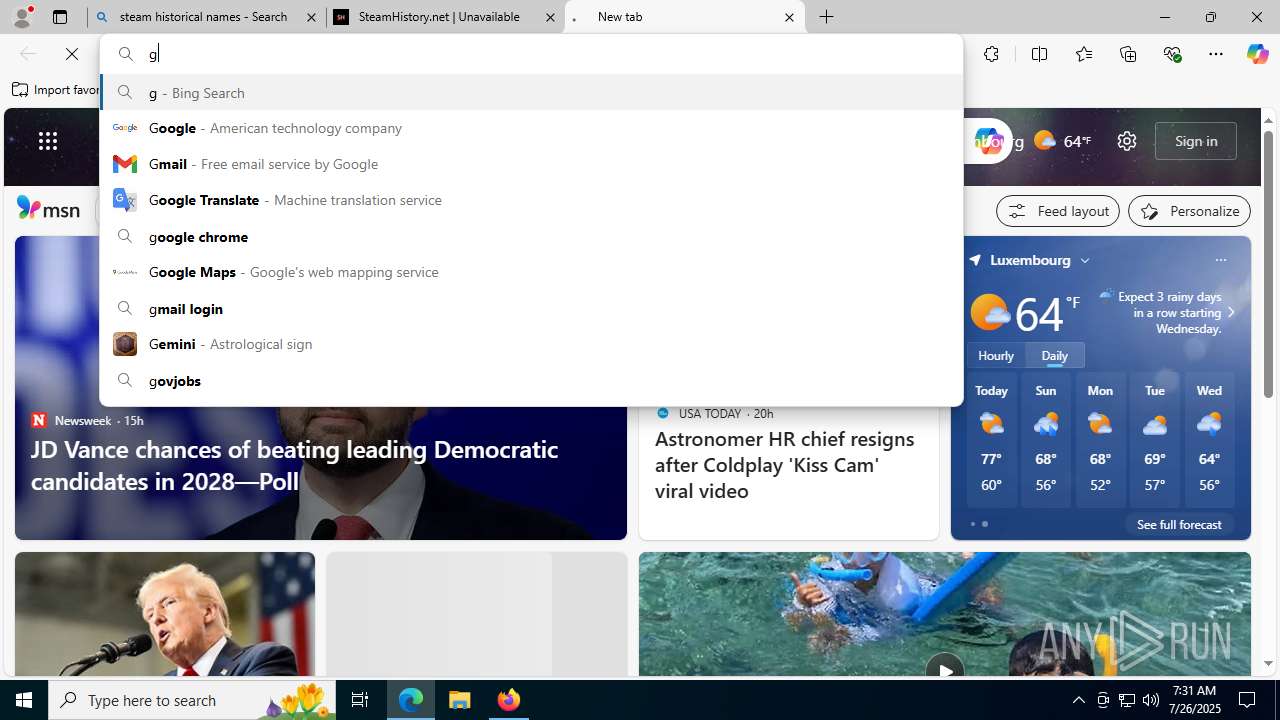
Task: Open Astronomer HR chief resigns article
Action: [785, 464]
